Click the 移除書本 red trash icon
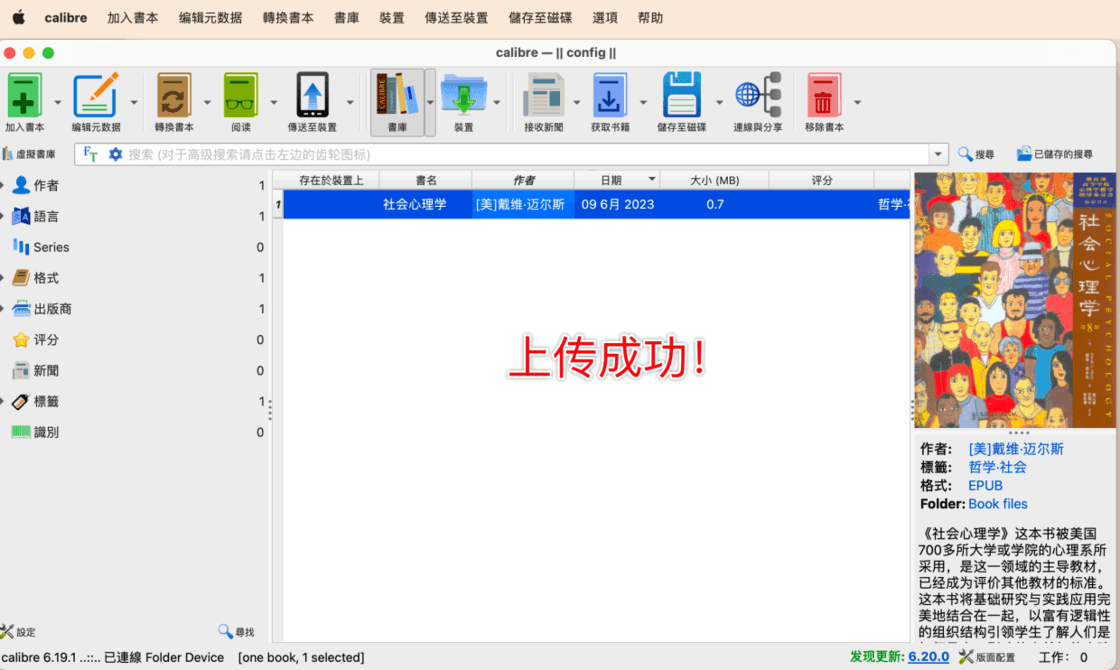Viewport: 1120px width, 670px height. pyautogui.click(x=823, y=96)
